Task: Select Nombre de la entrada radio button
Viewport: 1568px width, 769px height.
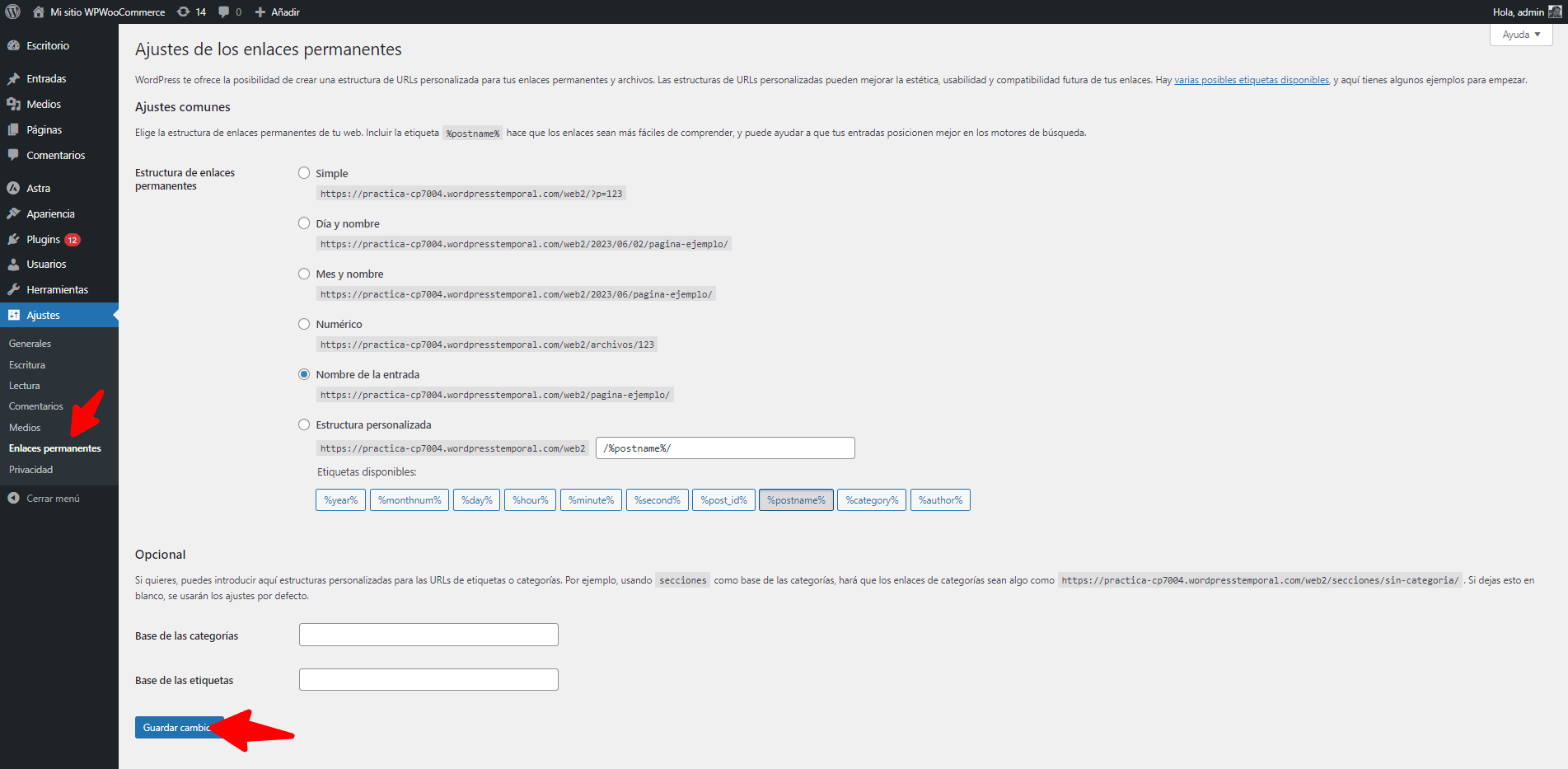Action: (x=304, y=374)
